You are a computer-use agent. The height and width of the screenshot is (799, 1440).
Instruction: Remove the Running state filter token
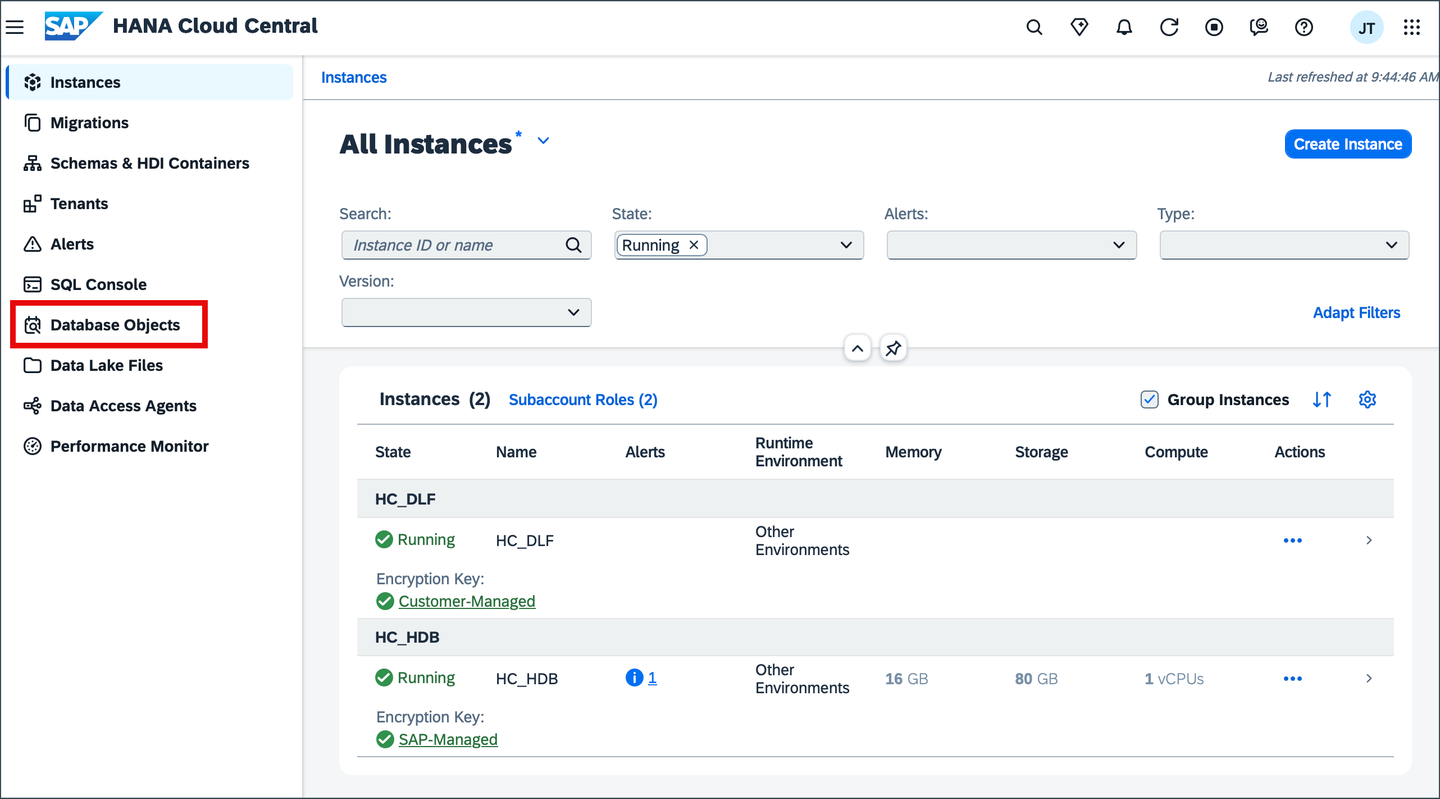click(694, 245)
